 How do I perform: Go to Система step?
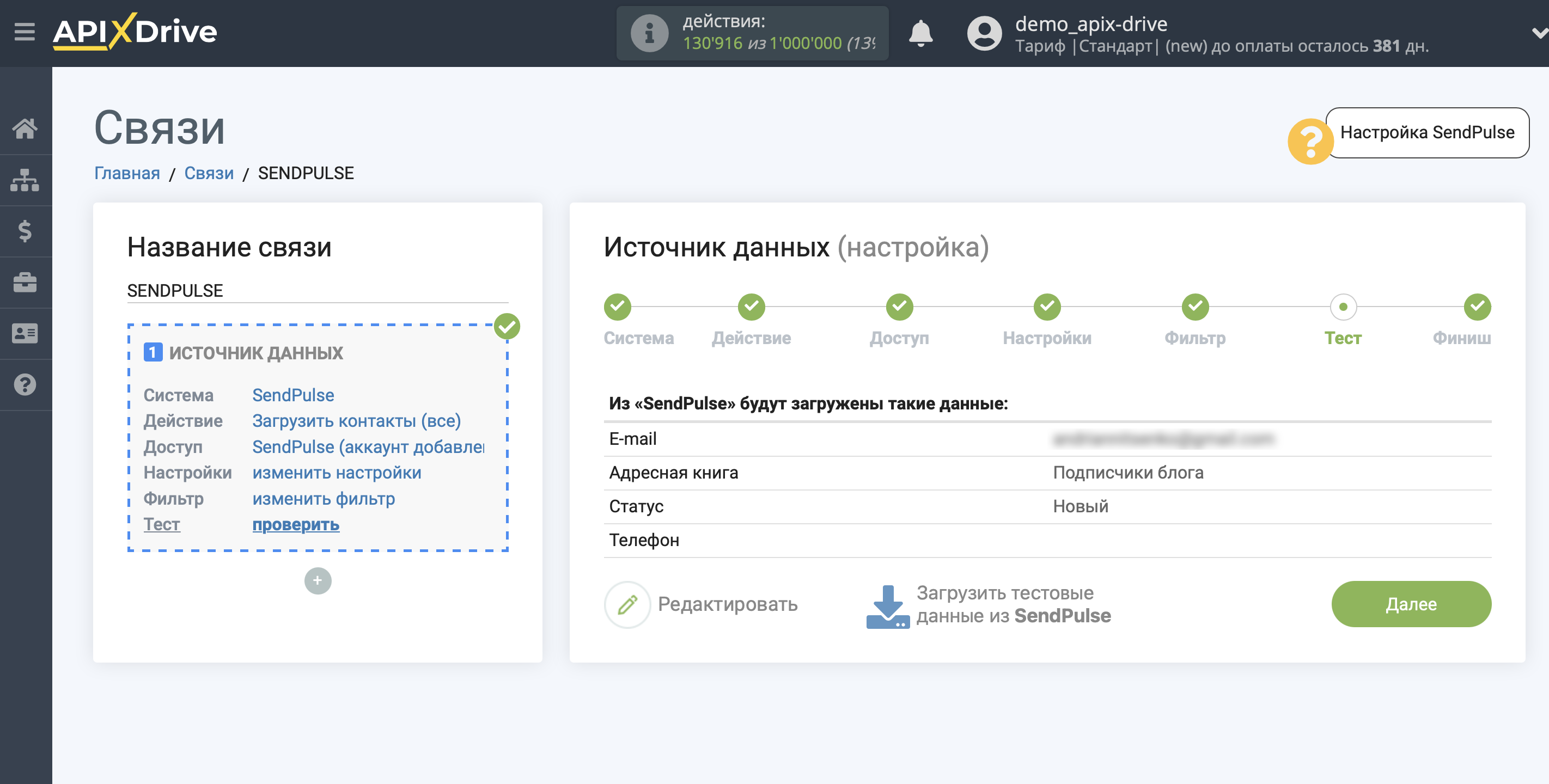[x=638, y=338]
